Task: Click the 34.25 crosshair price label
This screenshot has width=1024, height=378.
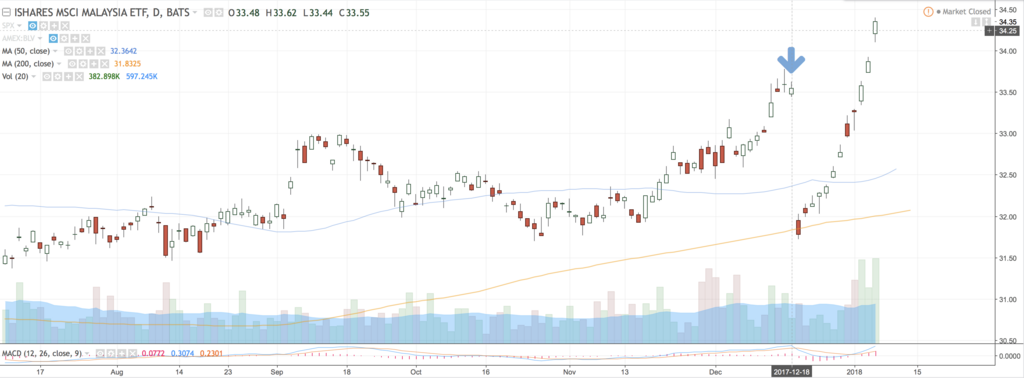Action: click(1007, 31)
